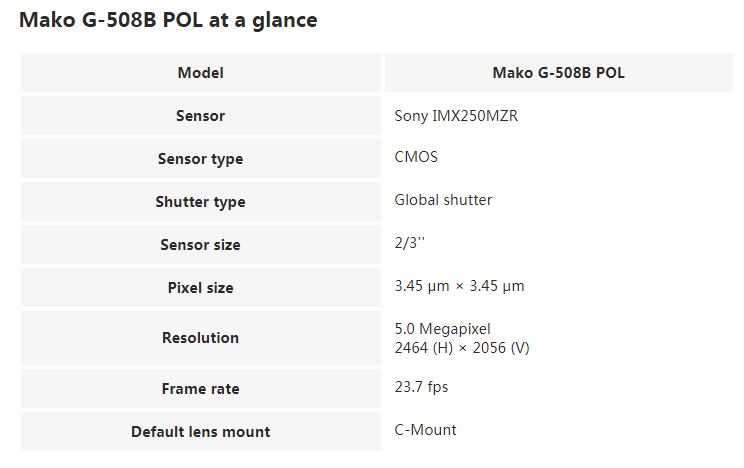Viewport: 744px width, 468px height.
Task: Select the Sensor size label cell
Action: (201, 244)
